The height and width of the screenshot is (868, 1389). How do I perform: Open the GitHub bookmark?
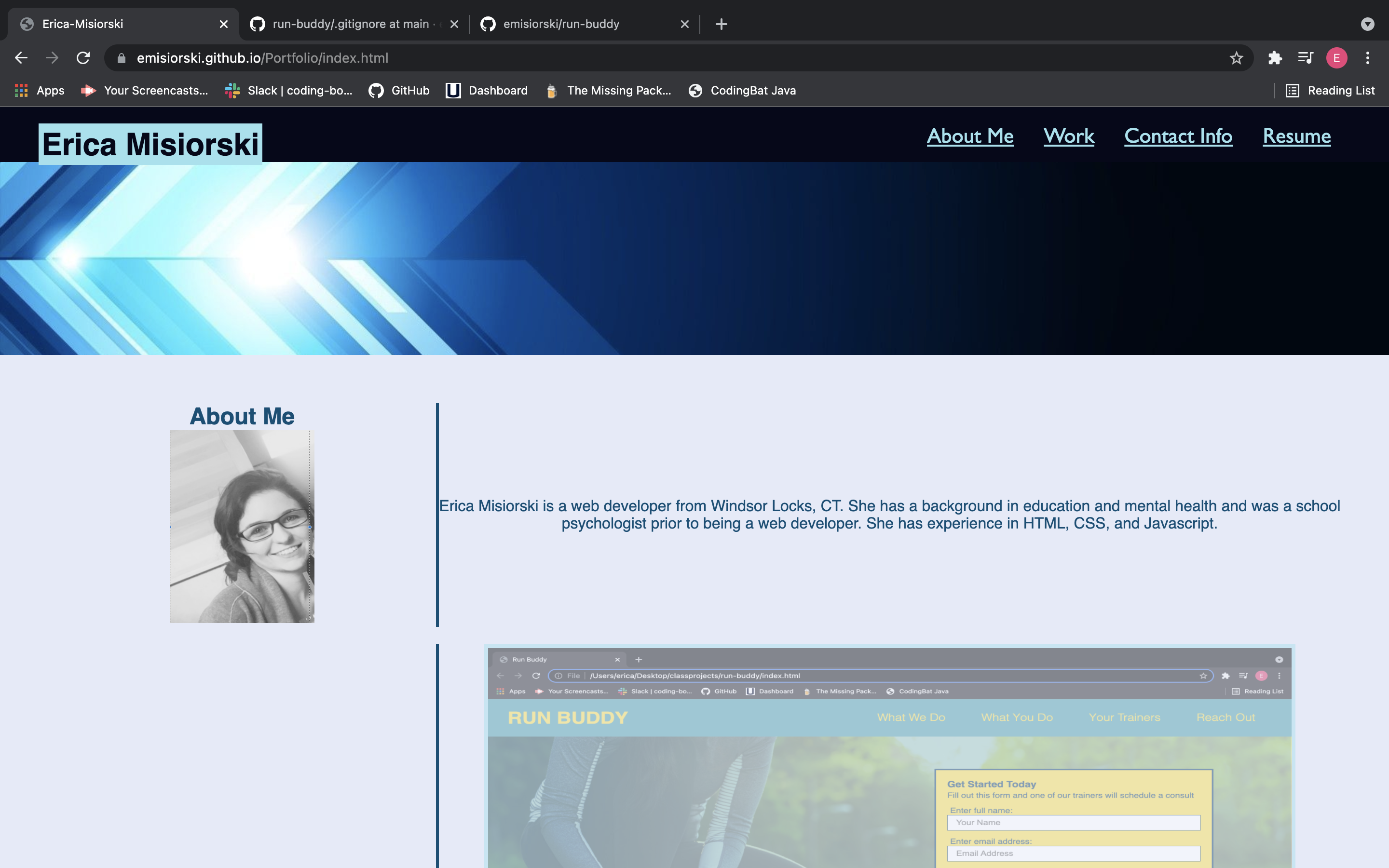point(399,91)
